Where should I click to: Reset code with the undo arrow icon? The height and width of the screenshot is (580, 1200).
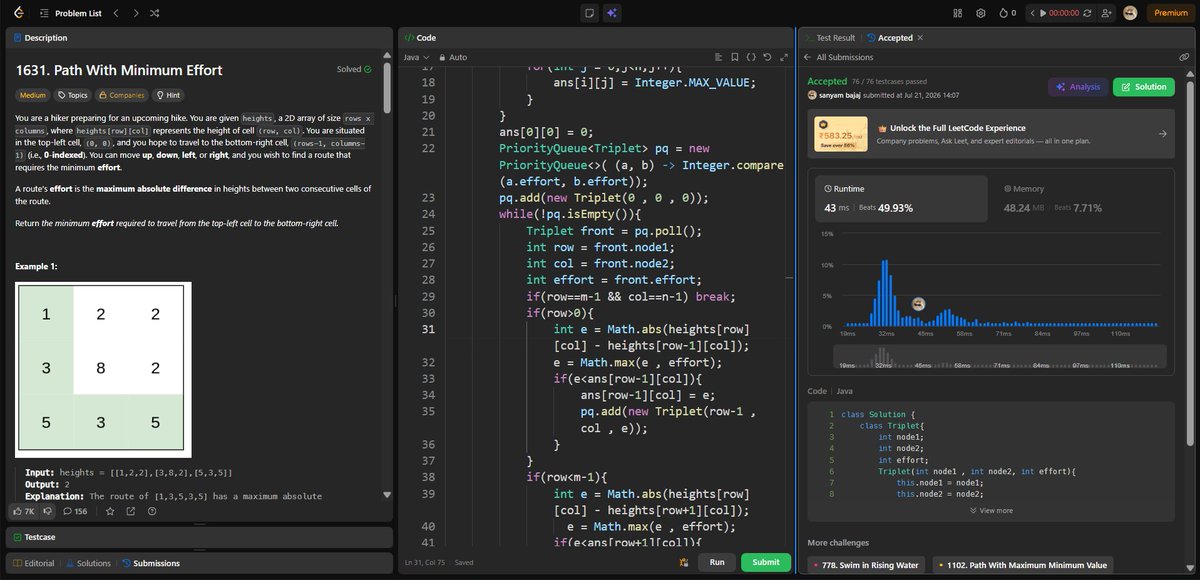[767, 57]
